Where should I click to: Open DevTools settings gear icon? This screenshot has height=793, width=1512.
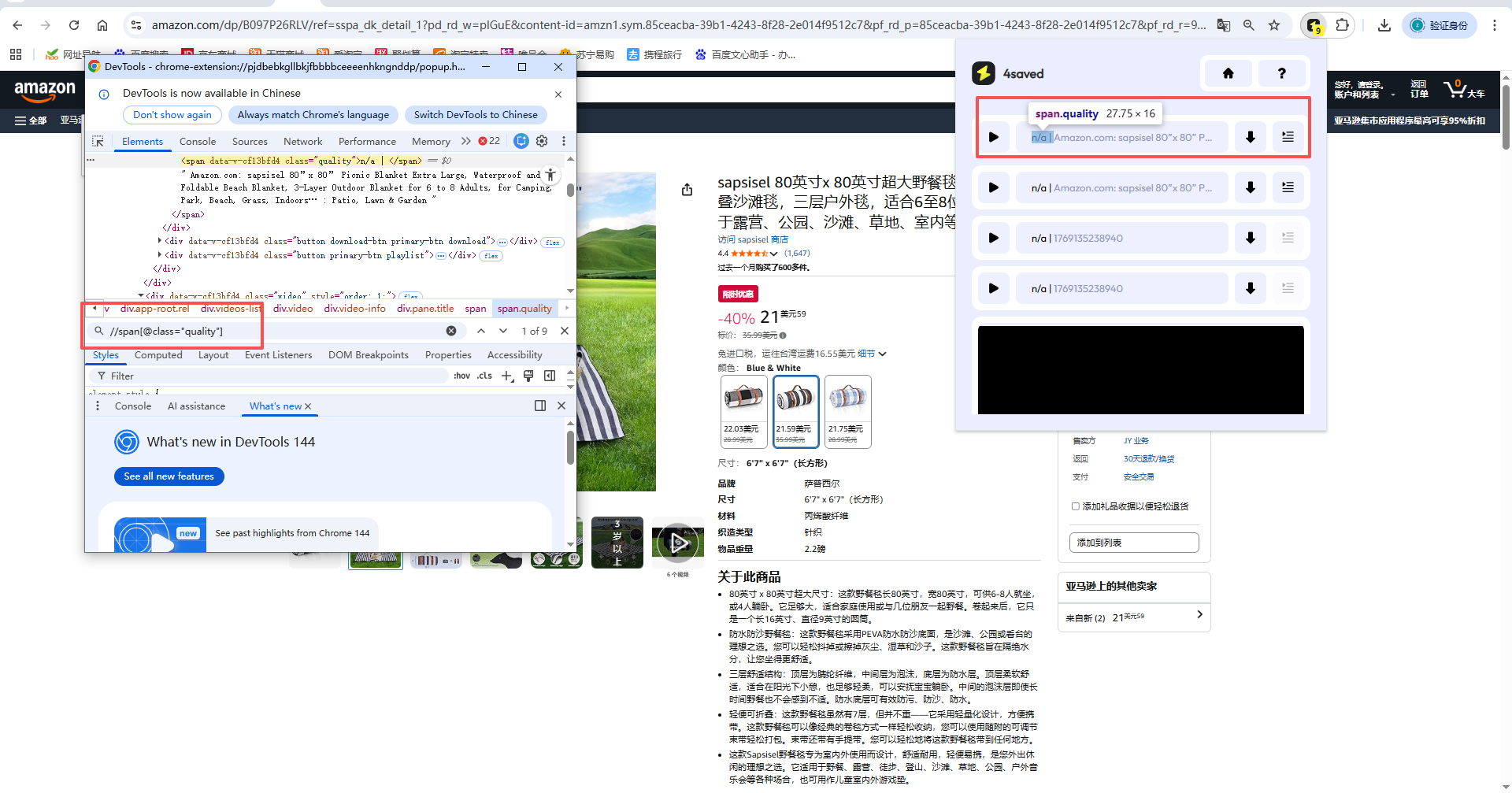pyautogui.click(x=542, y=141)
